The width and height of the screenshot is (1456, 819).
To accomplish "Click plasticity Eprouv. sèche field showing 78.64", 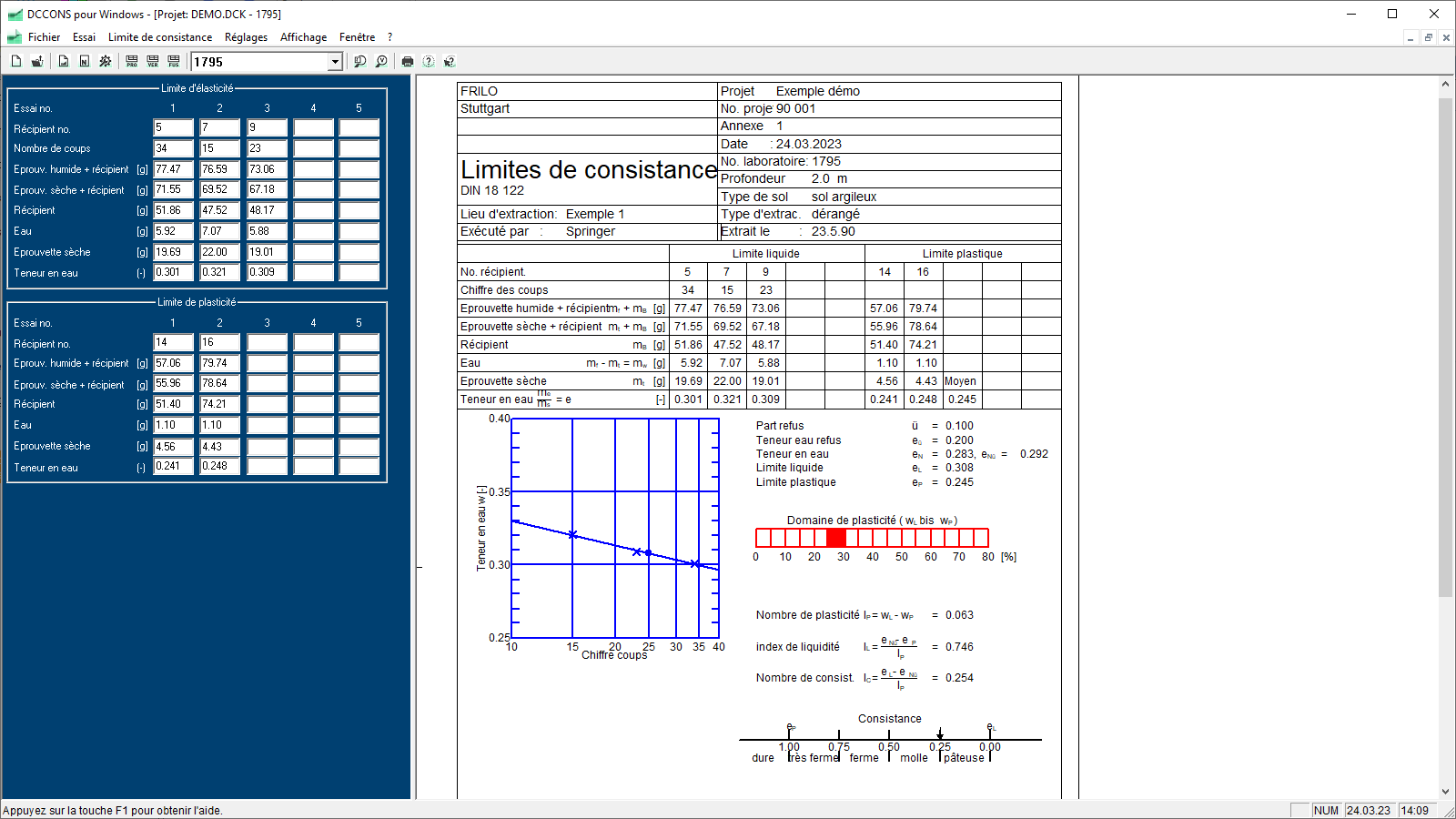I will pos(220,383).
